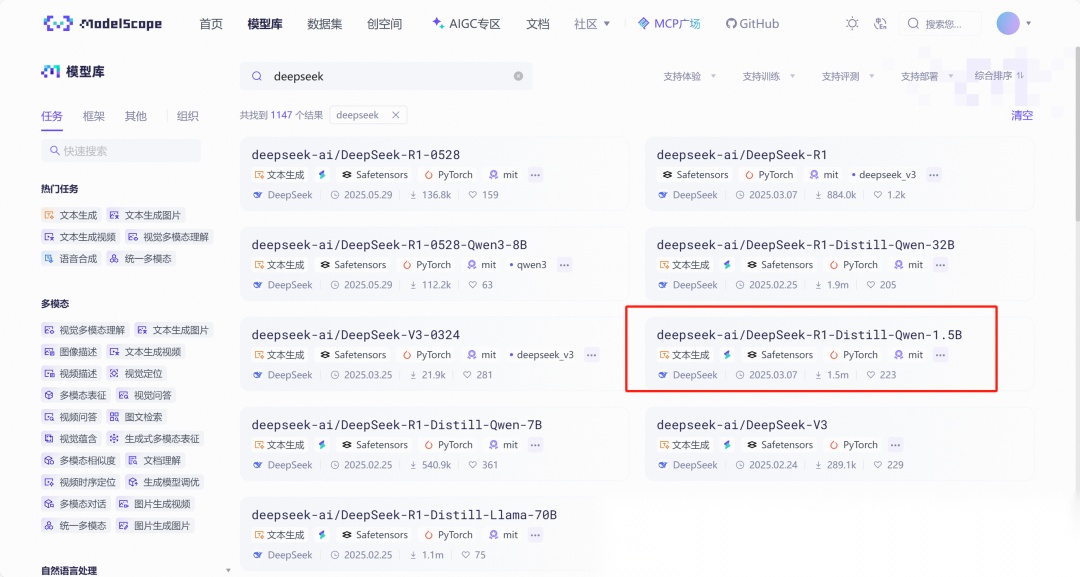Select the 图像描述 task filter
The height and width of the screenshot is (577, 1080).
point(70,352)
